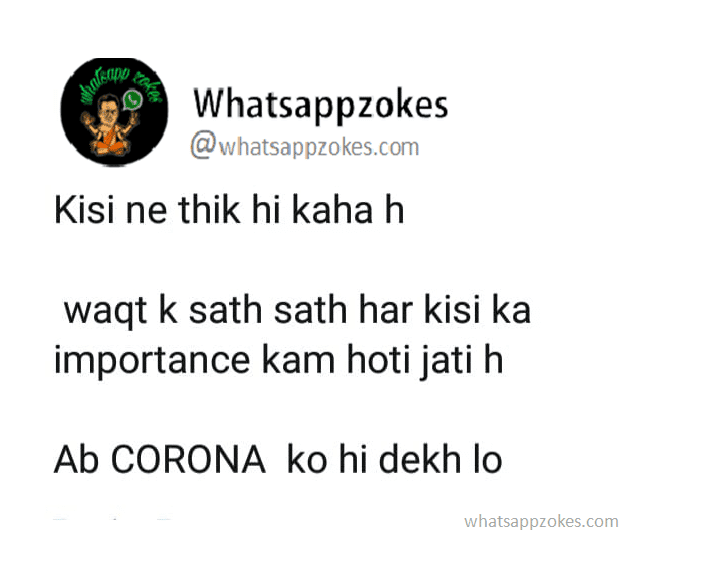Click the word 'waqt' in the post

(105, 312)
